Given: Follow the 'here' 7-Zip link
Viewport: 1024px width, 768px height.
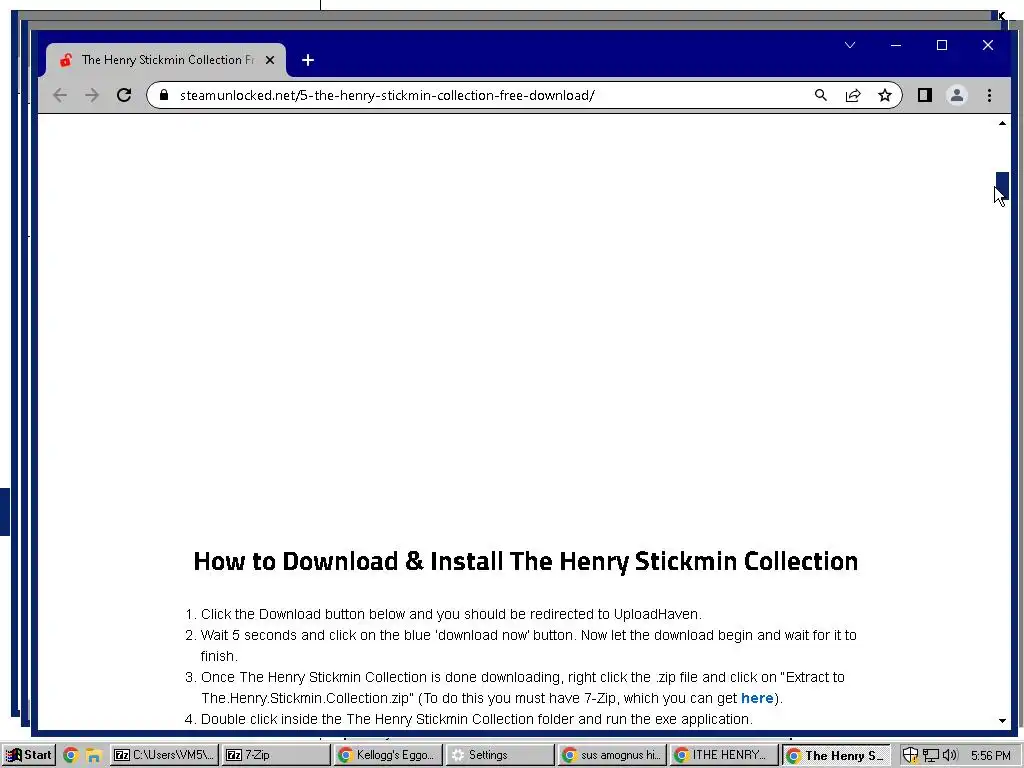Looking at the screenshot, I should tap(757, 698).
